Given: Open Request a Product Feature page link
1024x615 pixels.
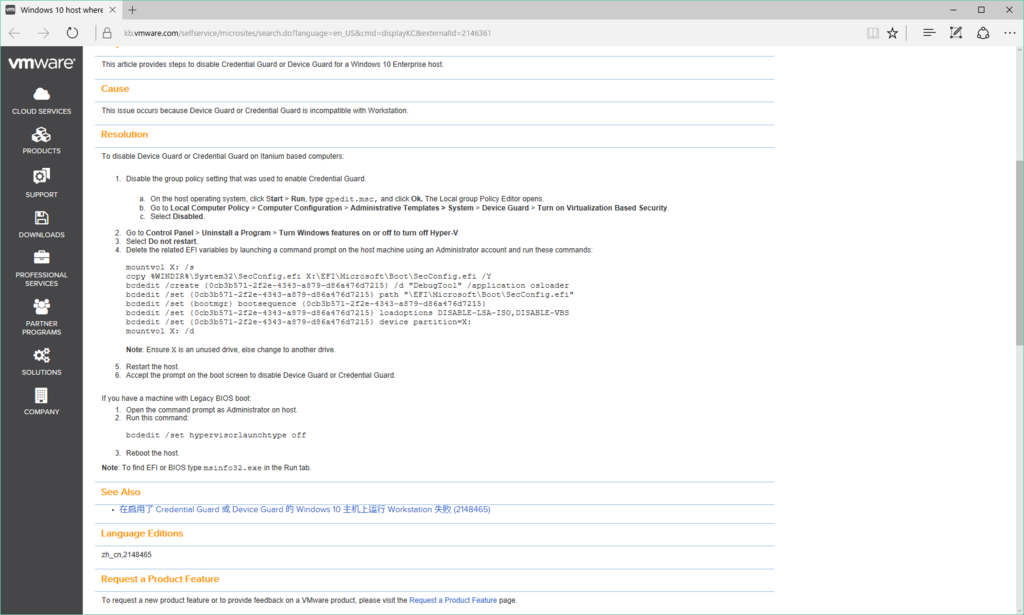Looking at the screenshot, I should tap(453, 600).
